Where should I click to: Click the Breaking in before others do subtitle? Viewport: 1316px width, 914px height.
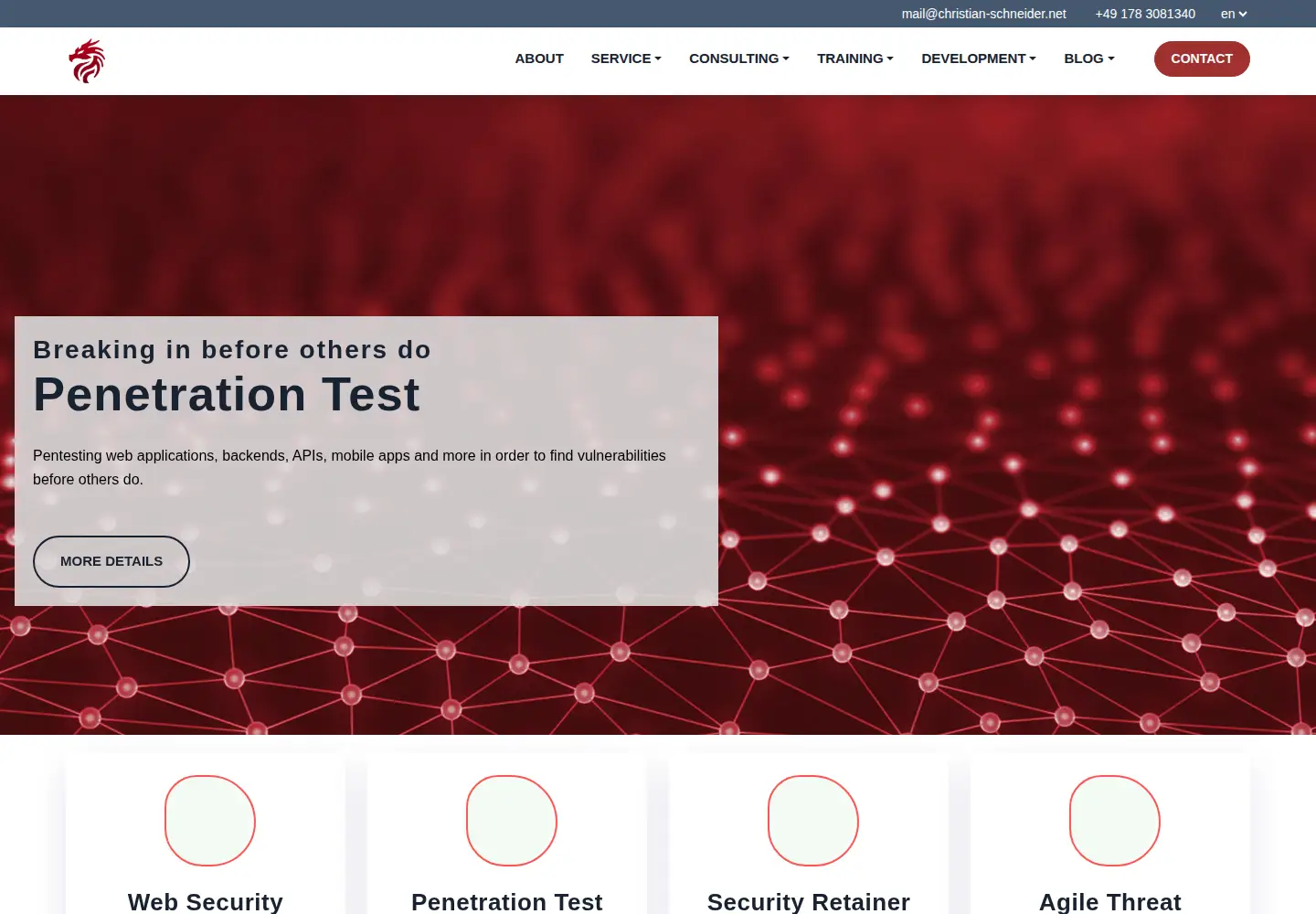pyautogui.click(x=232, y=349)
